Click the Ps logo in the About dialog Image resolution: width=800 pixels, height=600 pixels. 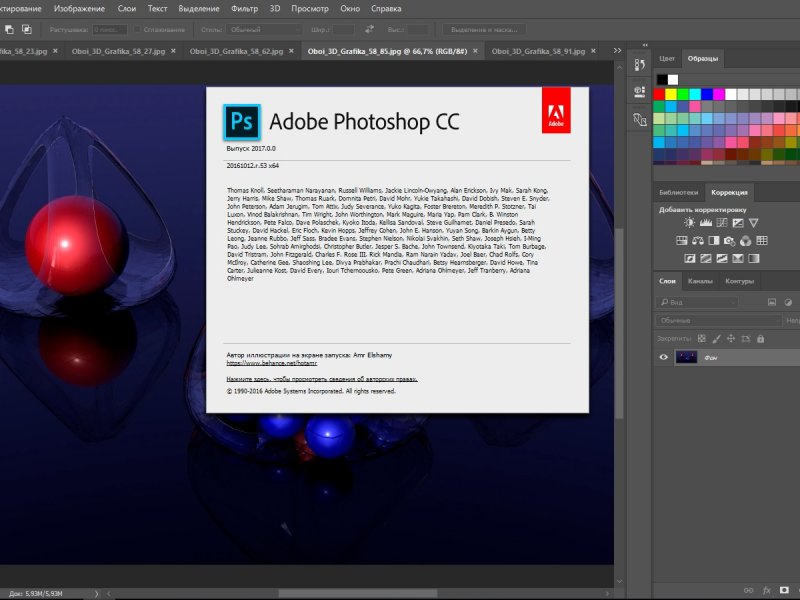(x=242, y=122)
